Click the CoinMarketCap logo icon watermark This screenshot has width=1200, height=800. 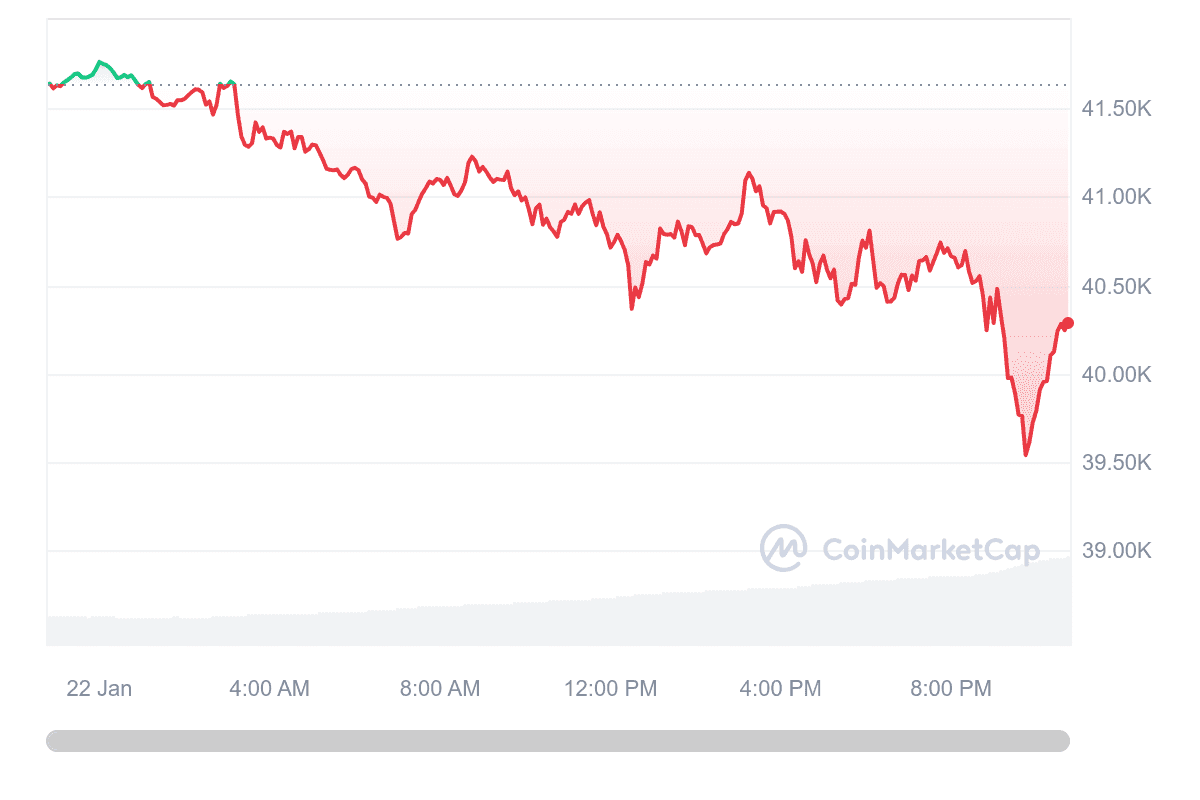[783, 548]
